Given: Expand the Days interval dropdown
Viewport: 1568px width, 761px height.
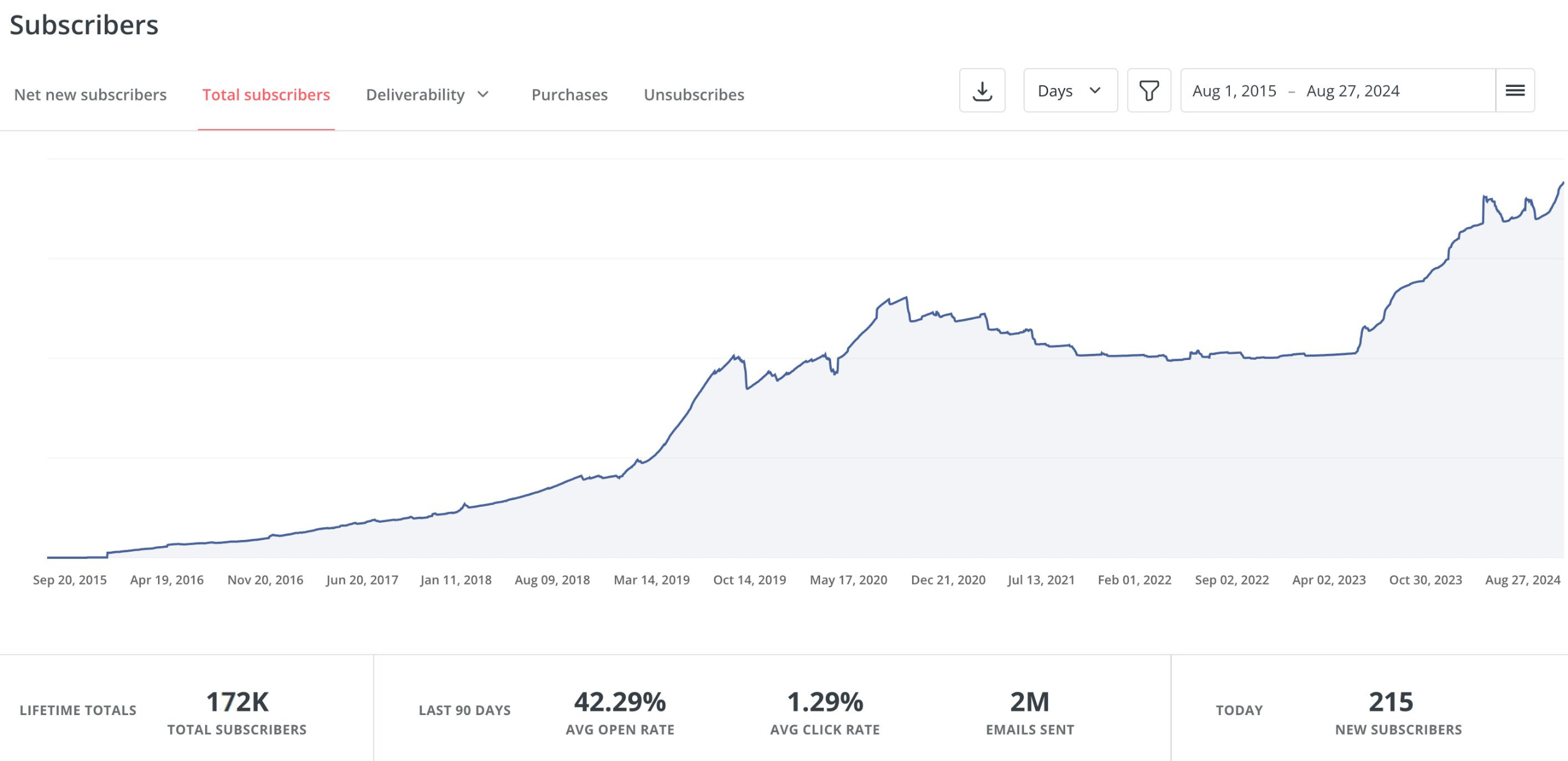Looking at the screenshot, I should [x=1070, y=91].
